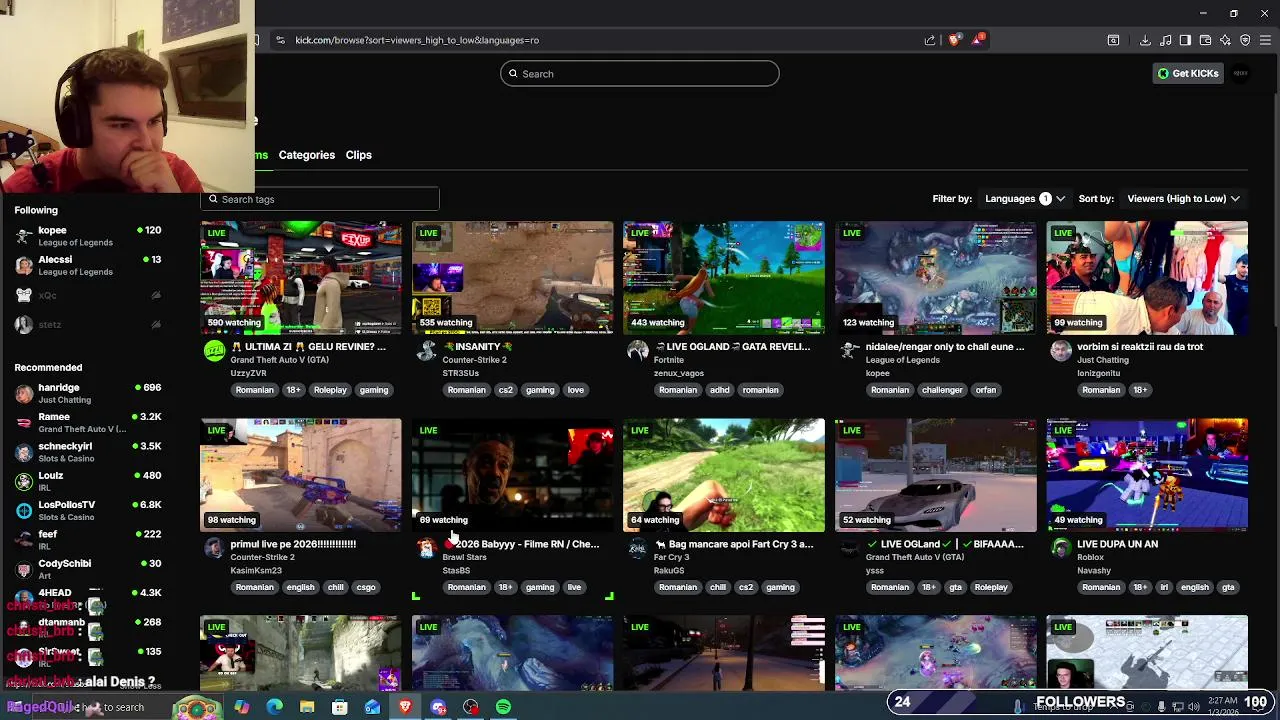The image size is (1280, 720).
Task: Click the tab search icon in toolbar
Action: pos(1113,40)
